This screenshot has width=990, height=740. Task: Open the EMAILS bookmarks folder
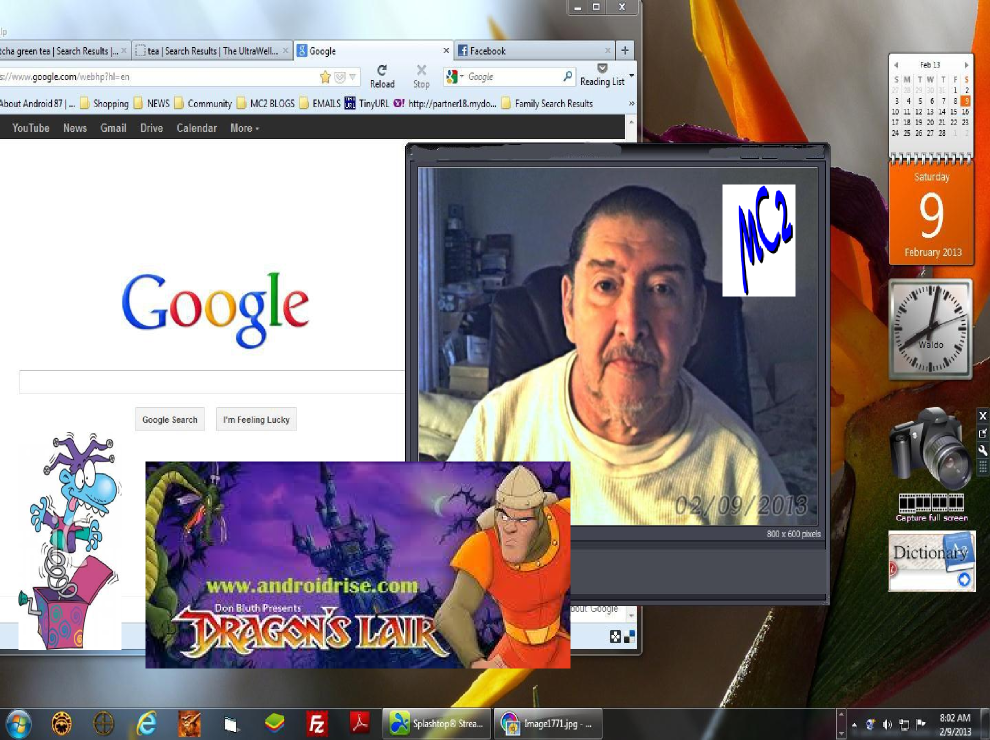(x=319, y=104)
